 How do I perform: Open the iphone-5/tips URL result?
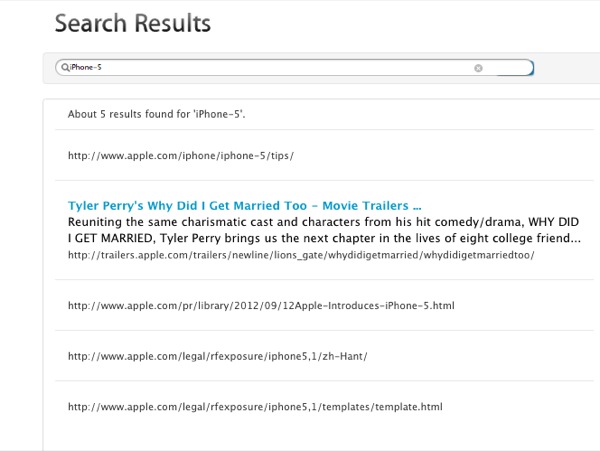pos(181,156)
